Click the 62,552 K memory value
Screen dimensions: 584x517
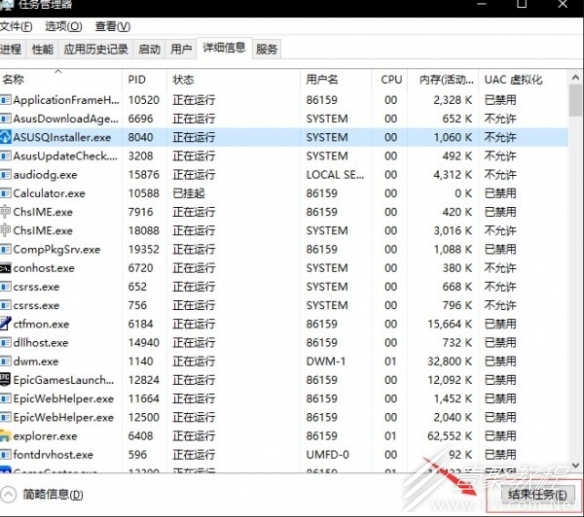pyautogui.click(x=450, y=436)
